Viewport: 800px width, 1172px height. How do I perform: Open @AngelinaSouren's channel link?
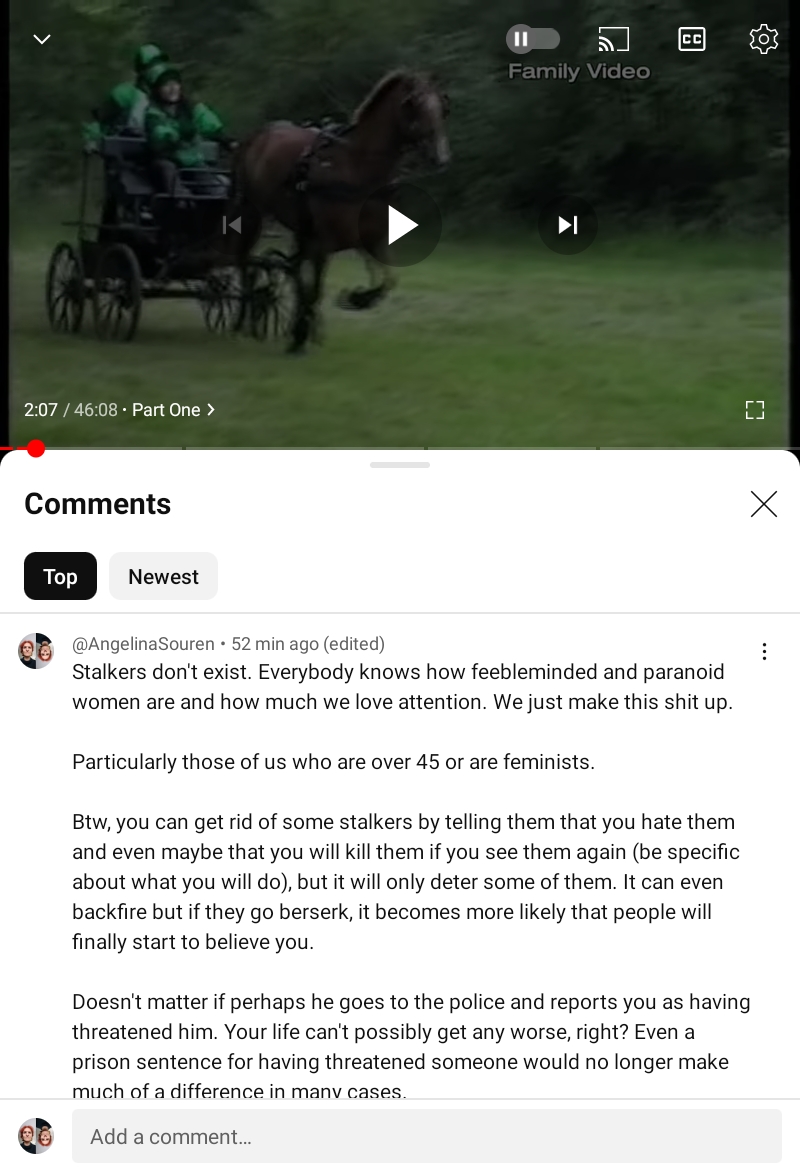pos(143,644)
